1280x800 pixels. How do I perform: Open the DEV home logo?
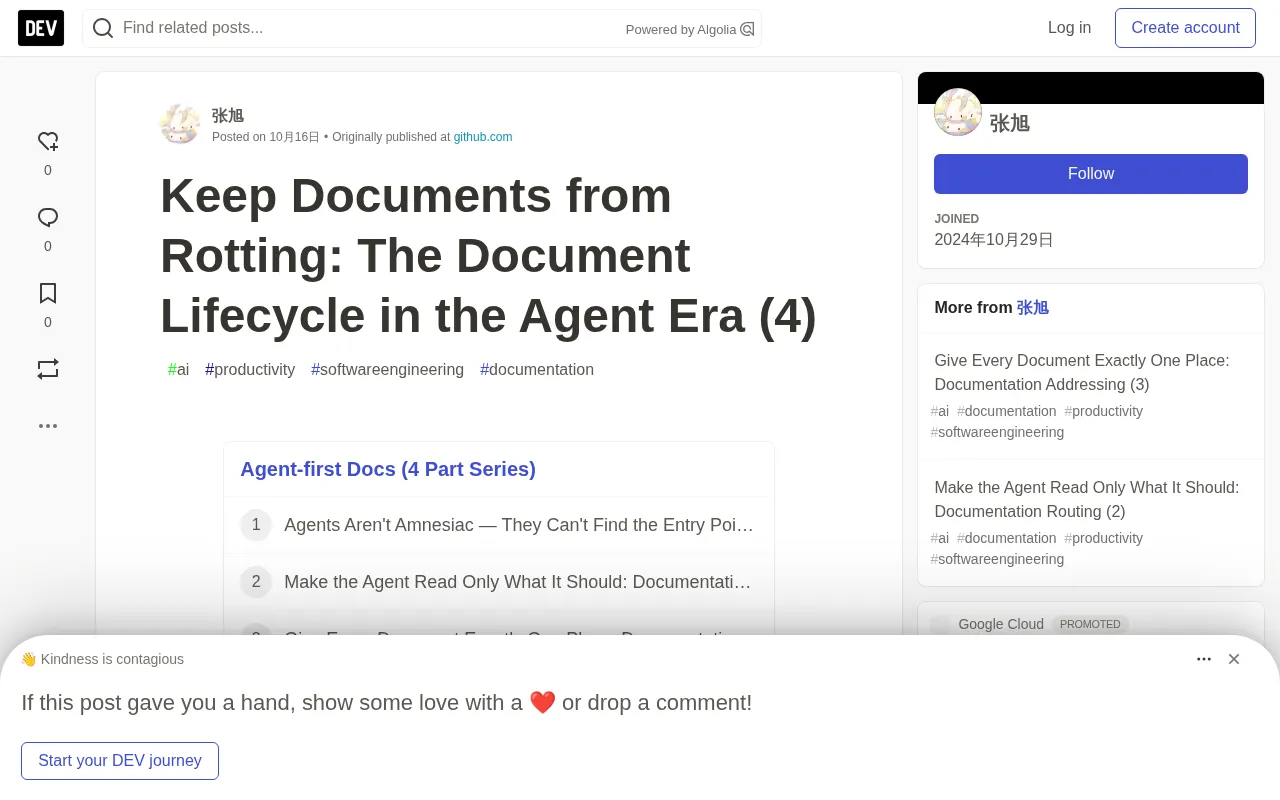click(x=41, y=28)
